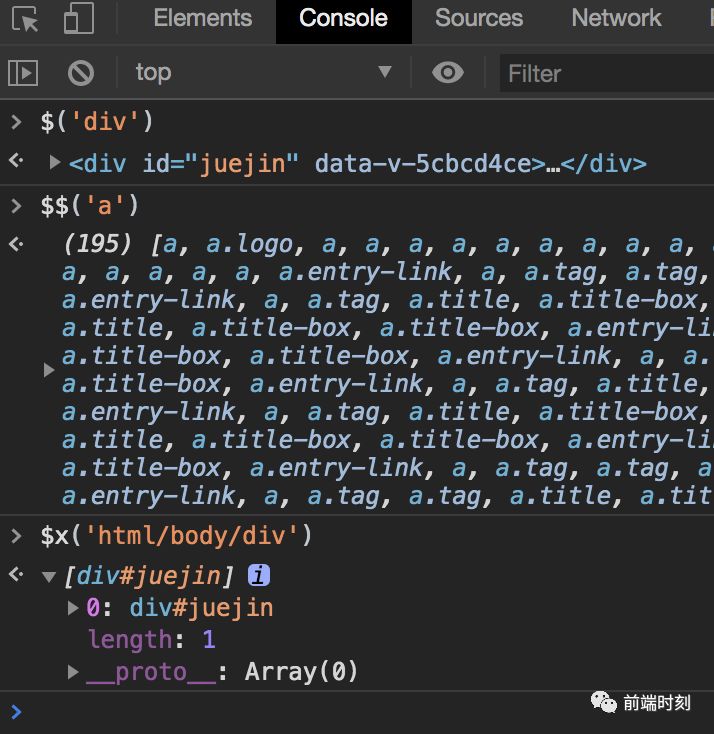Select the Console tab
Image resolution: width=714 pixels, height=734 pixels.
tap(344, 19)
